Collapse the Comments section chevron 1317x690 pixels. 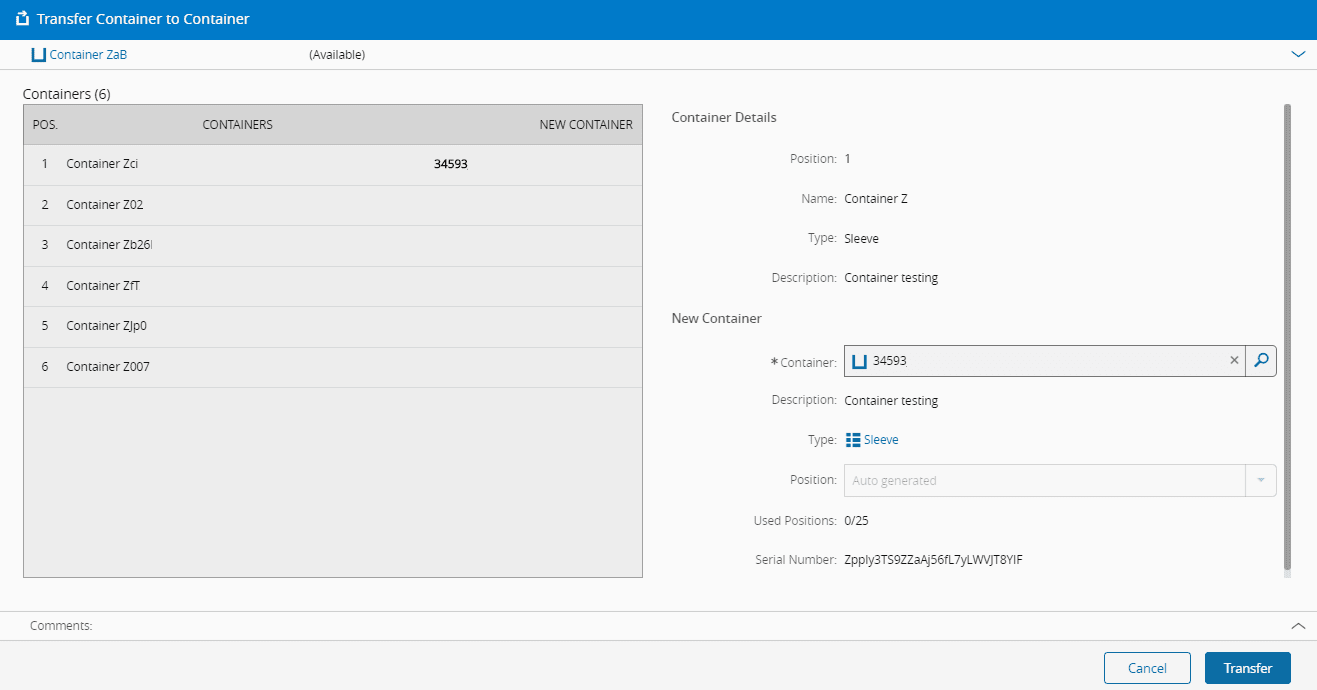[x=1298, y=625]
